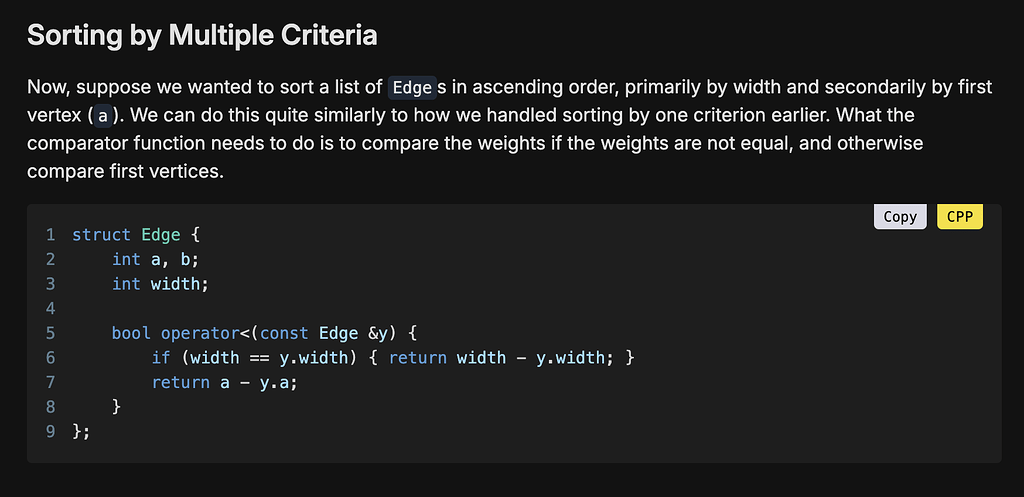
Task: Click line number 9 in the code gutter
Action: coord(50,430)
